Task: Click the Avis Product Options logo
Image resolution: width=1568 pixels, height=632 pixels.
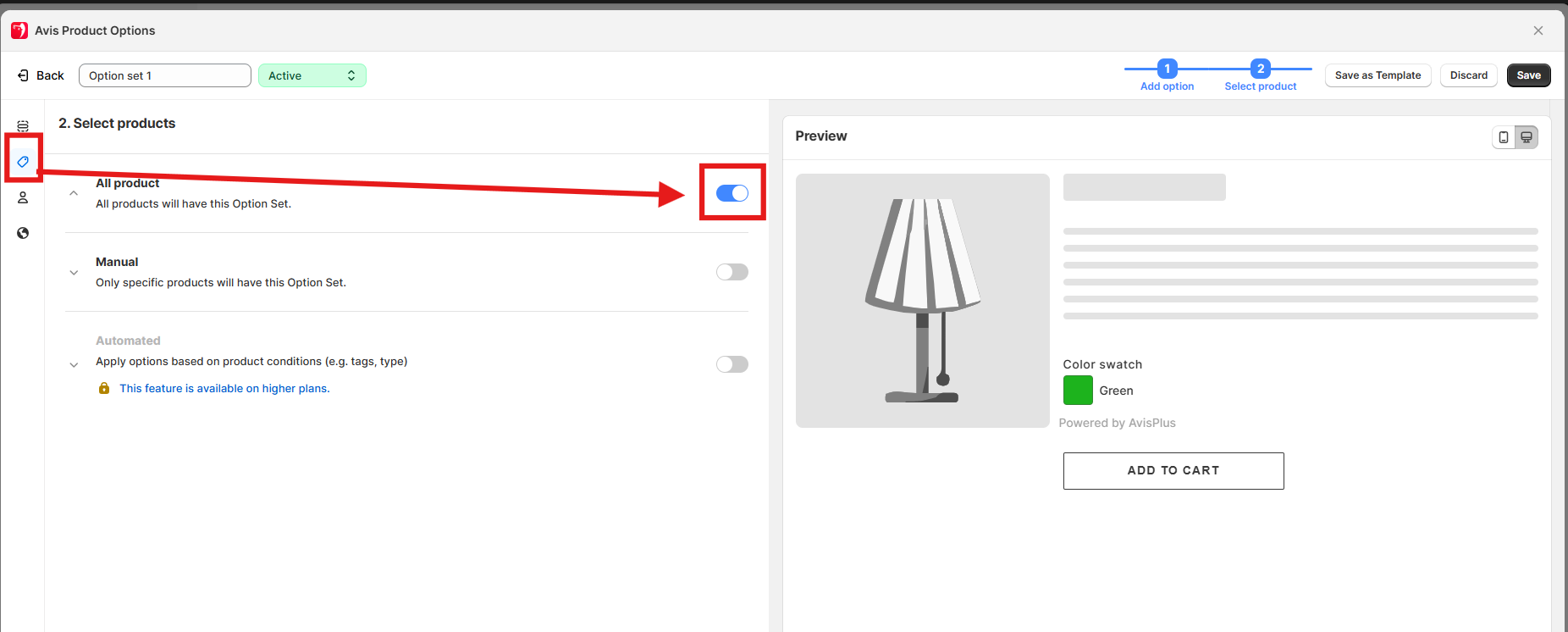Action: tap(19, 30)
